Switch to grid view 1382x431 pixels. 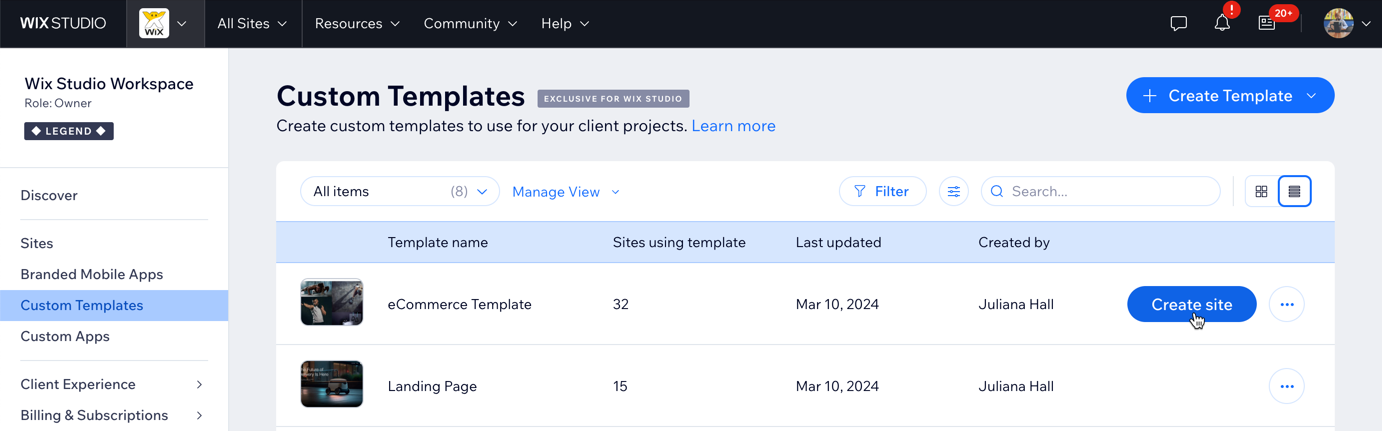click(1261, 191)
